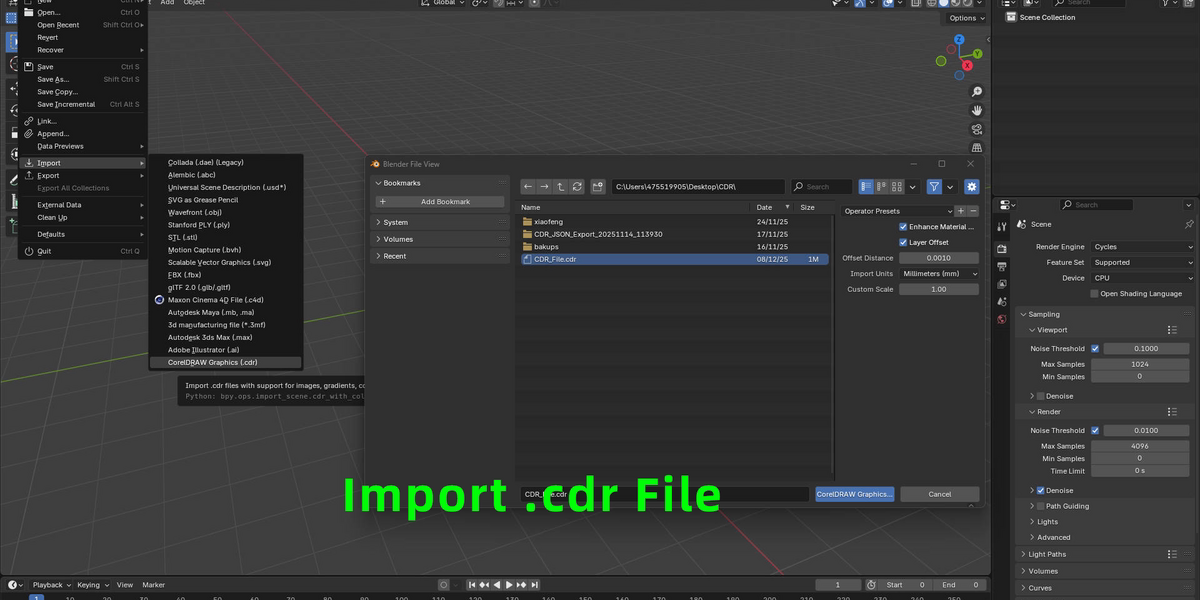
Task: Uncheck the Layer Offset option
Action: point(903,242)
